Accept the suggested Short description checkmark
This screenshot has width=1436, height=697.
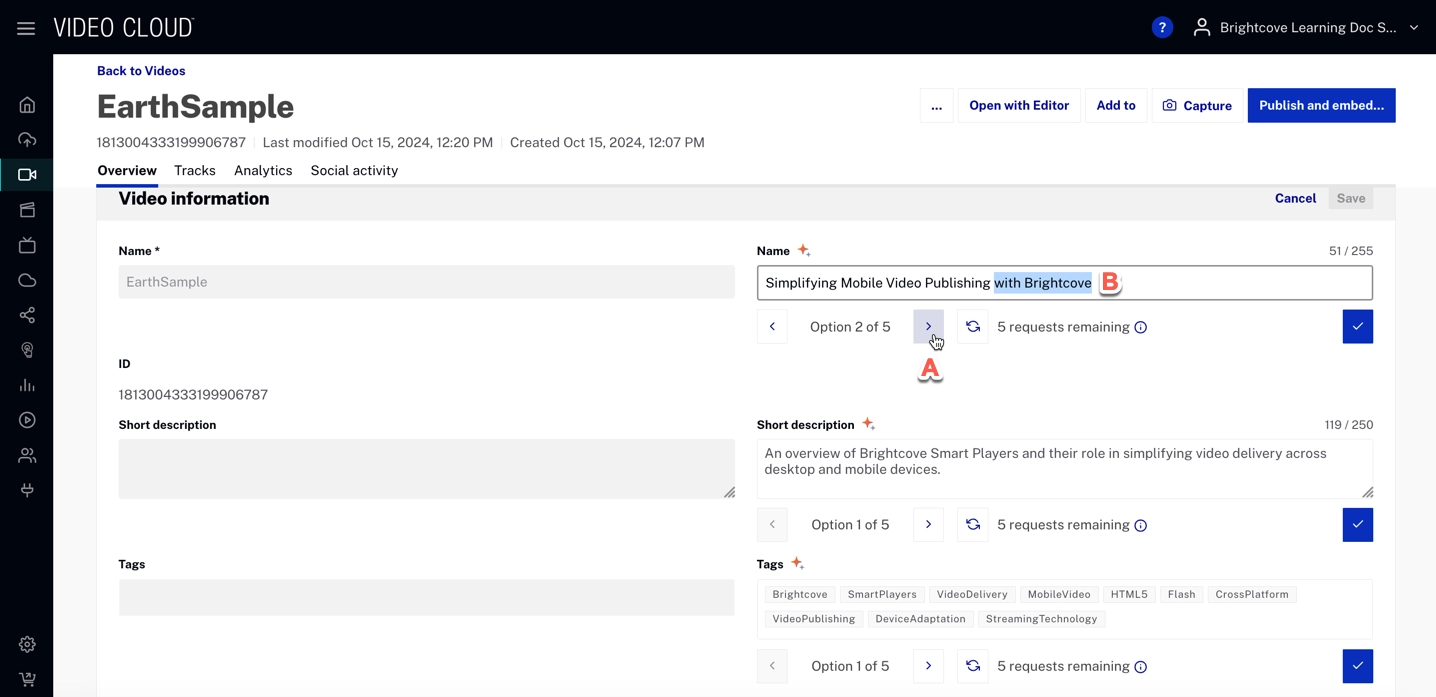pos(1357,525)
